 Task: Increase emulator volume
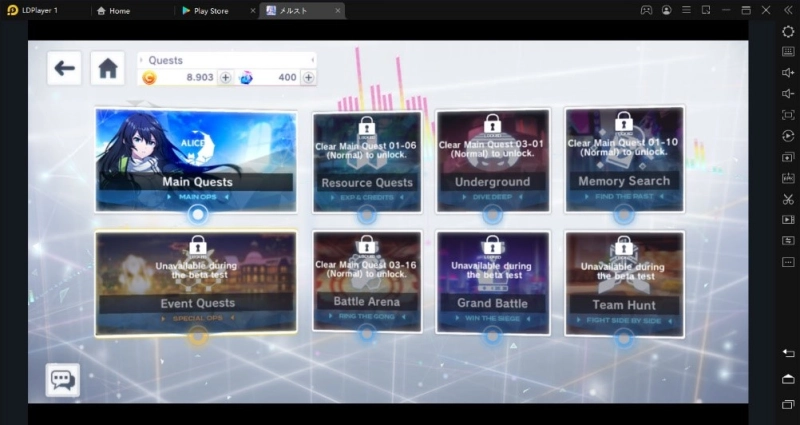pyautogui.click(x=788, y=73)
